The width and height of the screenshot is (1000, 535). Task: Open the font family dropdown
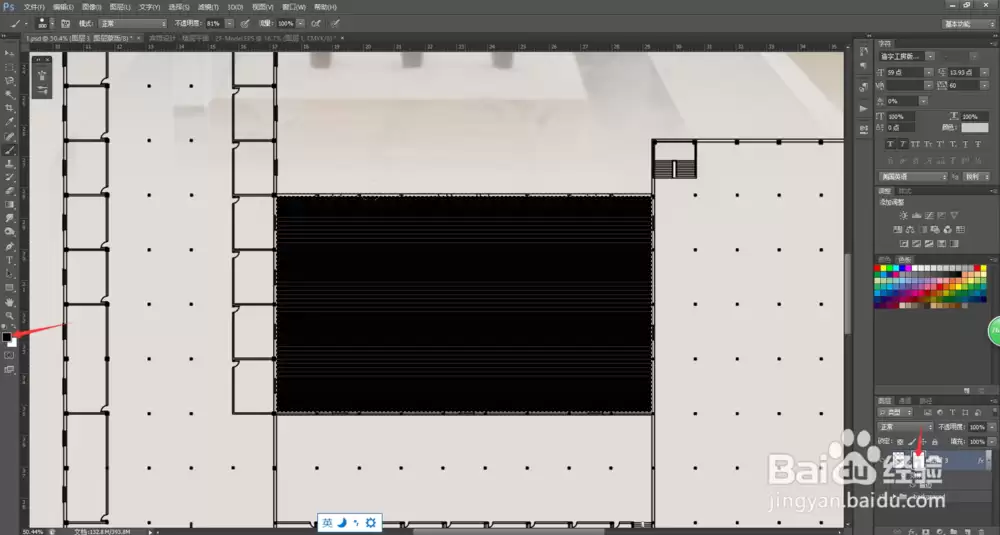tap(907, 57)
